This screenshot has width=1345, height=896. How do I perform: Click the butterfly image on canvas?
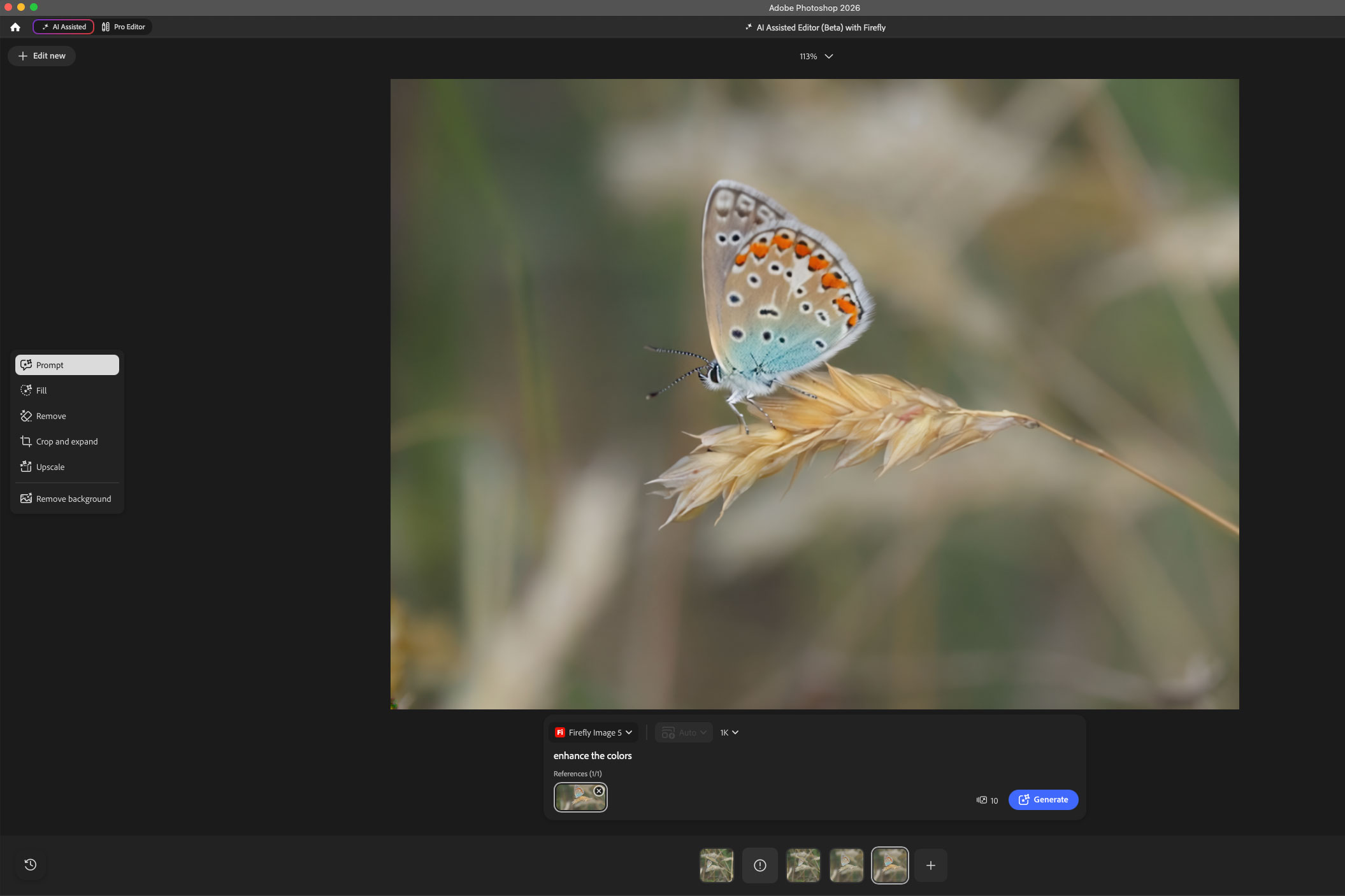click(815, 394)
